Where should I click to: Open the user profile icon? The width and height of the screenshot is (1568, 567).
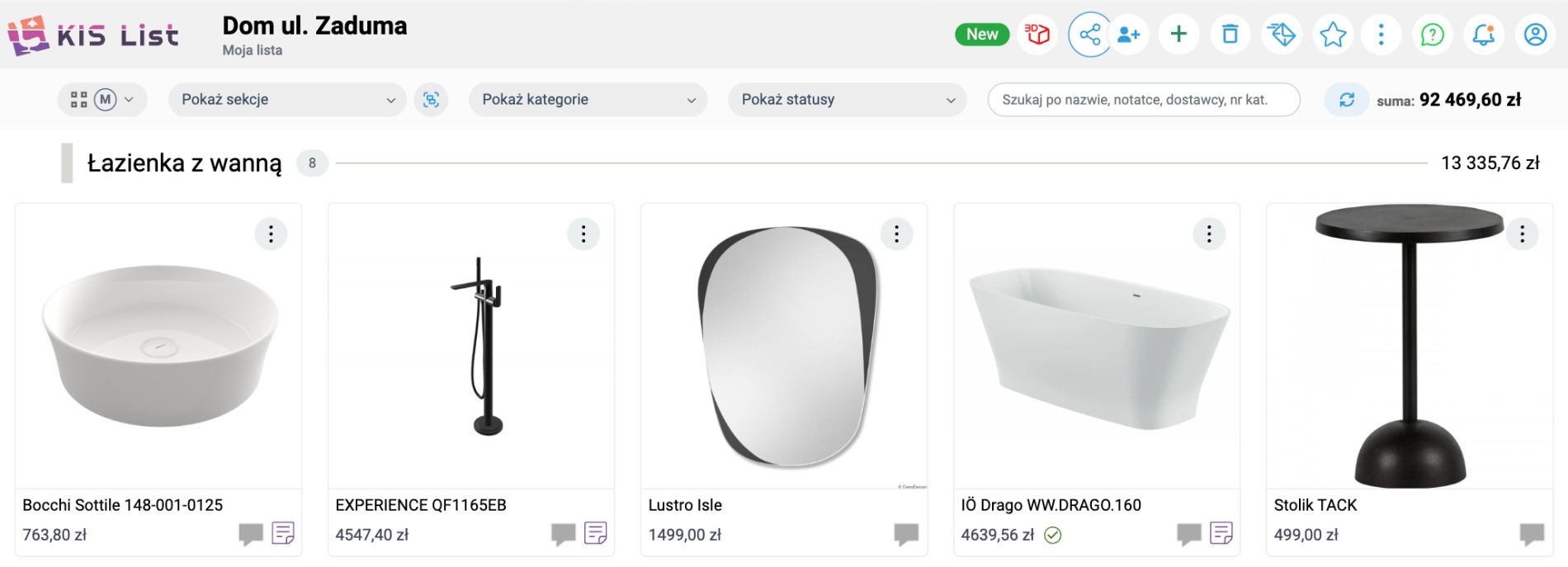(x=1535, y=34)
